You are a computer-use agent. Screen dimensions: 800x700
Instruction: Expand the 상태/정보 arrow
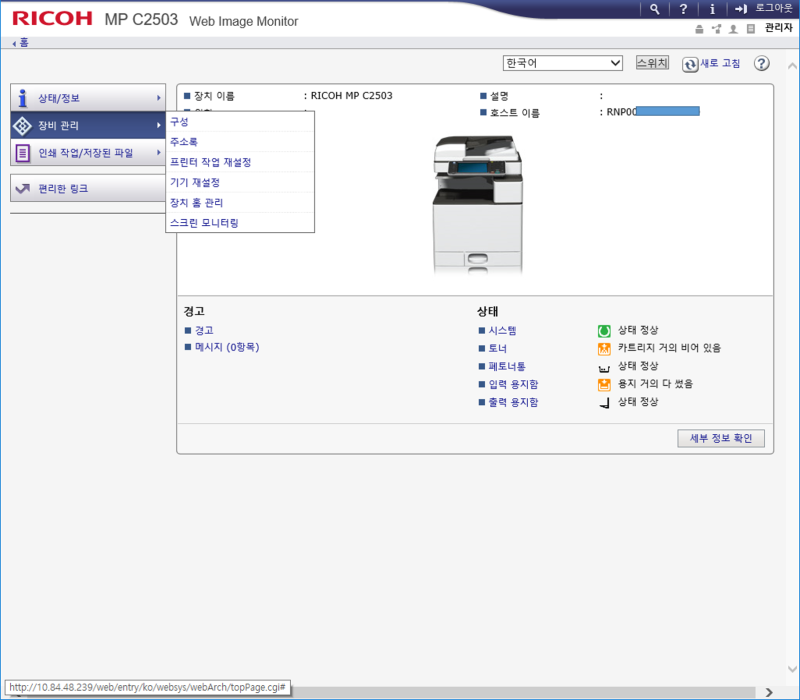(x=159, y=98)
